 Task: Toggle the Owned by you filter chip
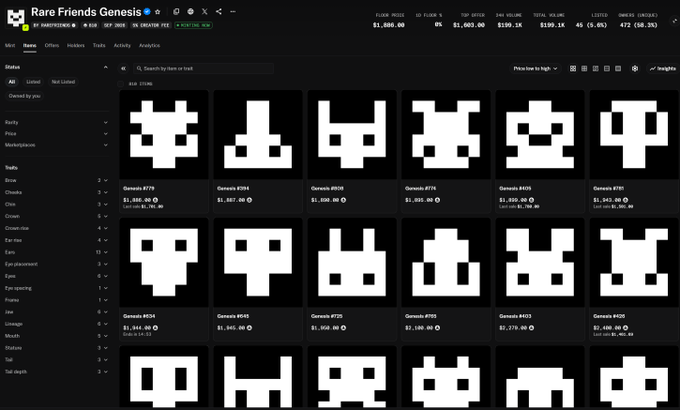[24, 96]
